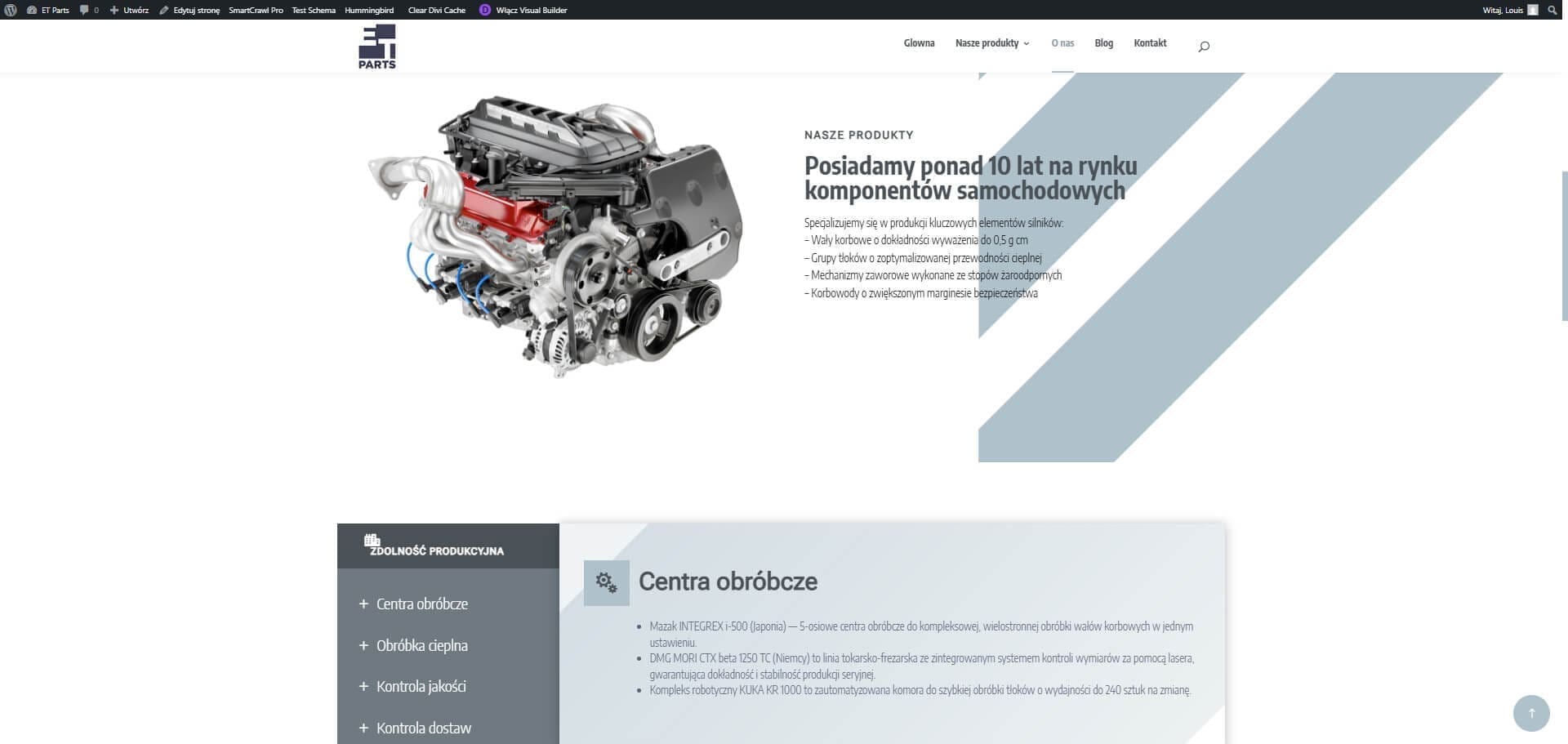1568x744 pixels.
Task: Open Utwórz new content menu
Action: [130, 10]
